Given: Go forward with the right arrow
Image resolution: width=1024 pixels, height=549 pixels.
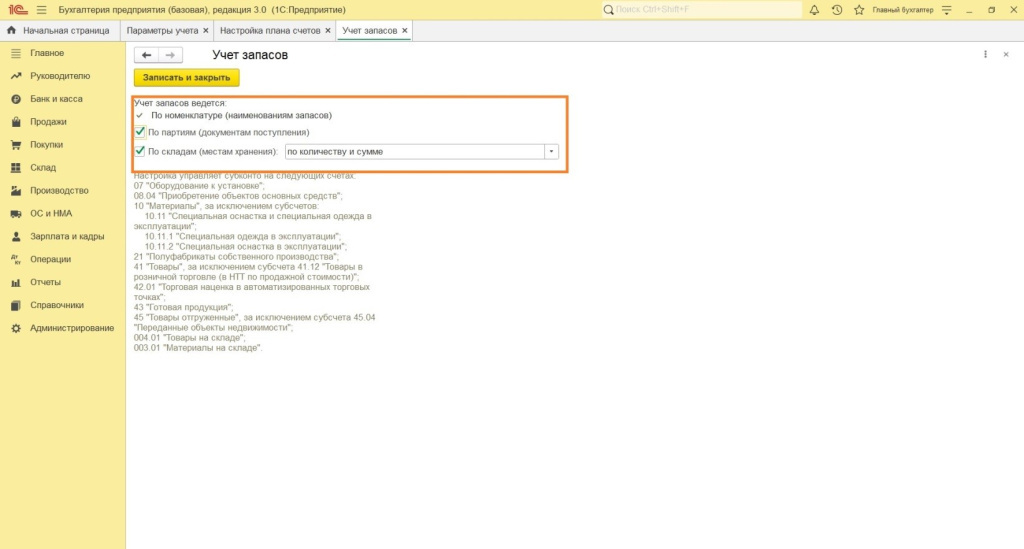Looking at the screenshot, I should point(170,55).
